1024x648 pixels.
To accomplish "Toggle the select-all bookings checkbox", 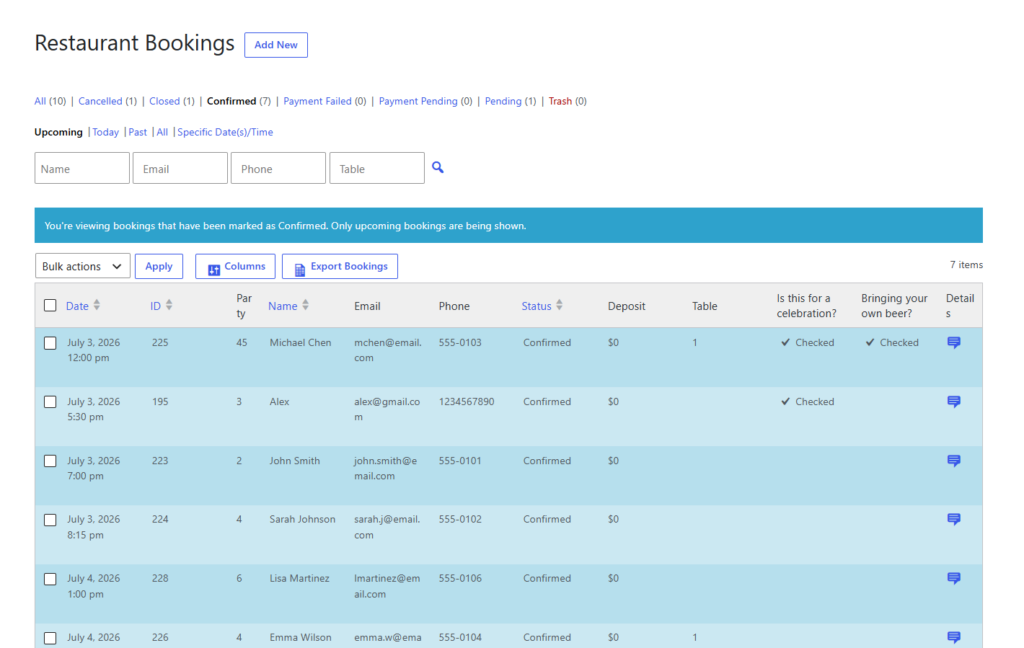I will click(50, 305).
